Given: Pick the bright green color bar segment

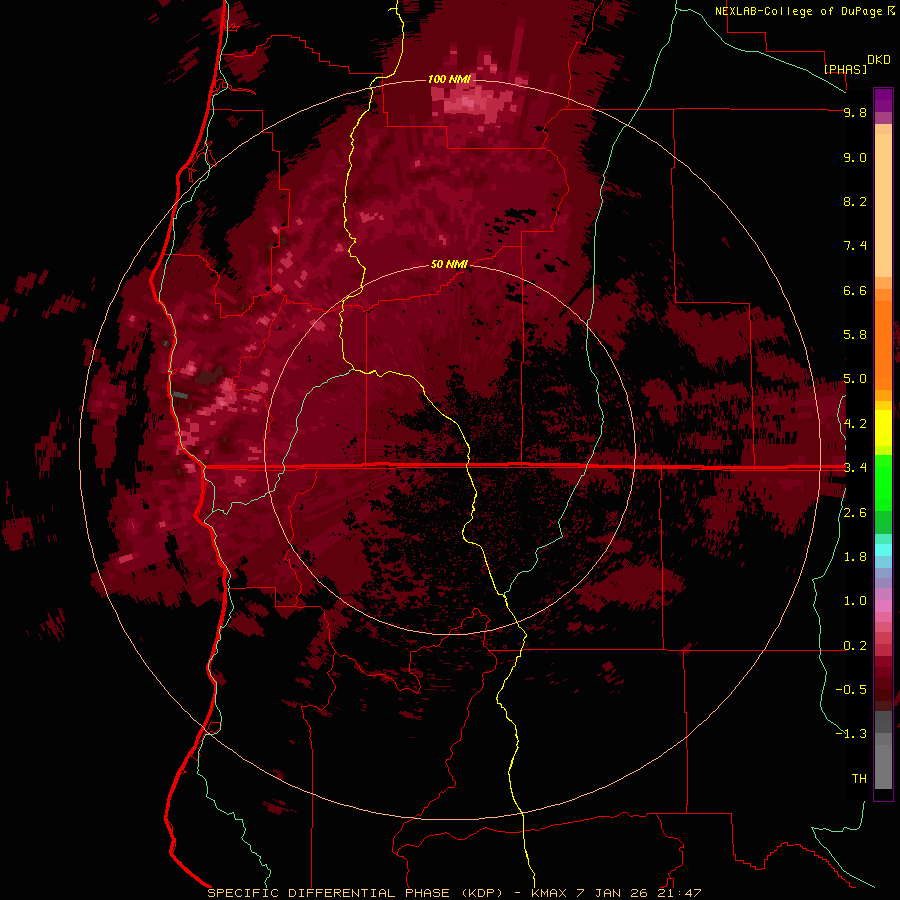Looking at the screenshot, I should [x=883, y=482].
